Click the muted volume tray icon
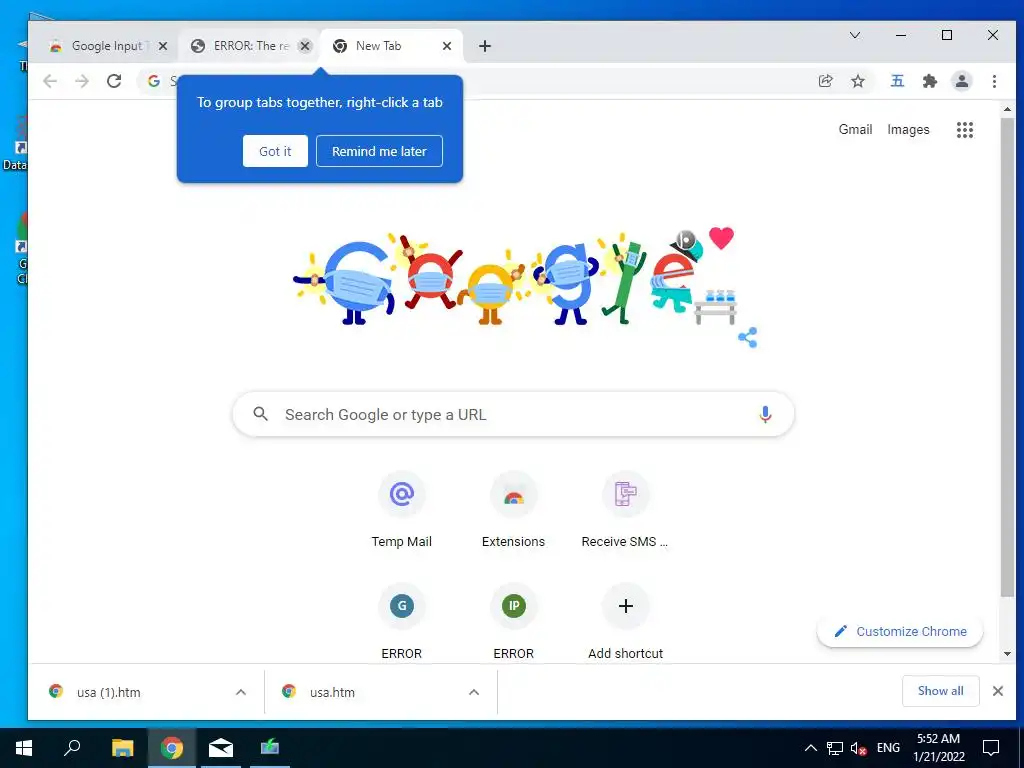1024x768 pixels. coord(859,748)
